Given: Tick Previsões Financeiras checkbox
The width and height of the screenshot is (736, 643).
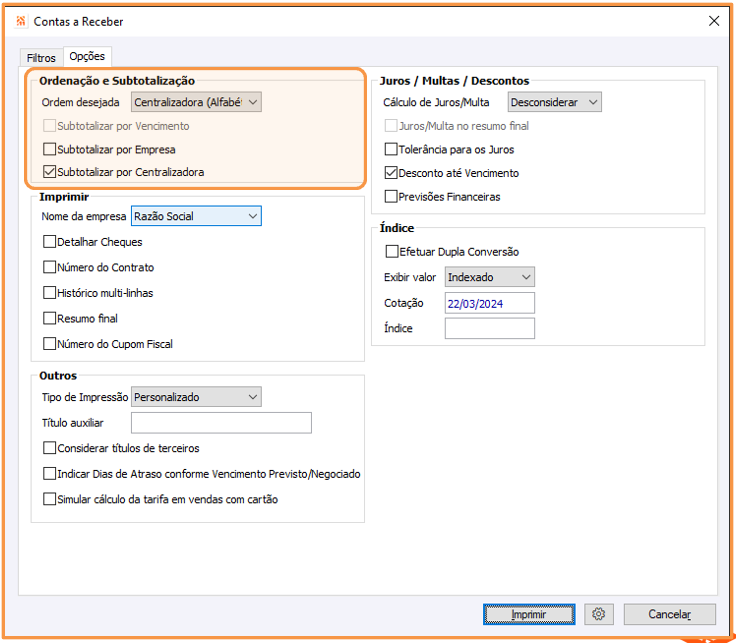Looking at the screenshot, I should [391, 197].
